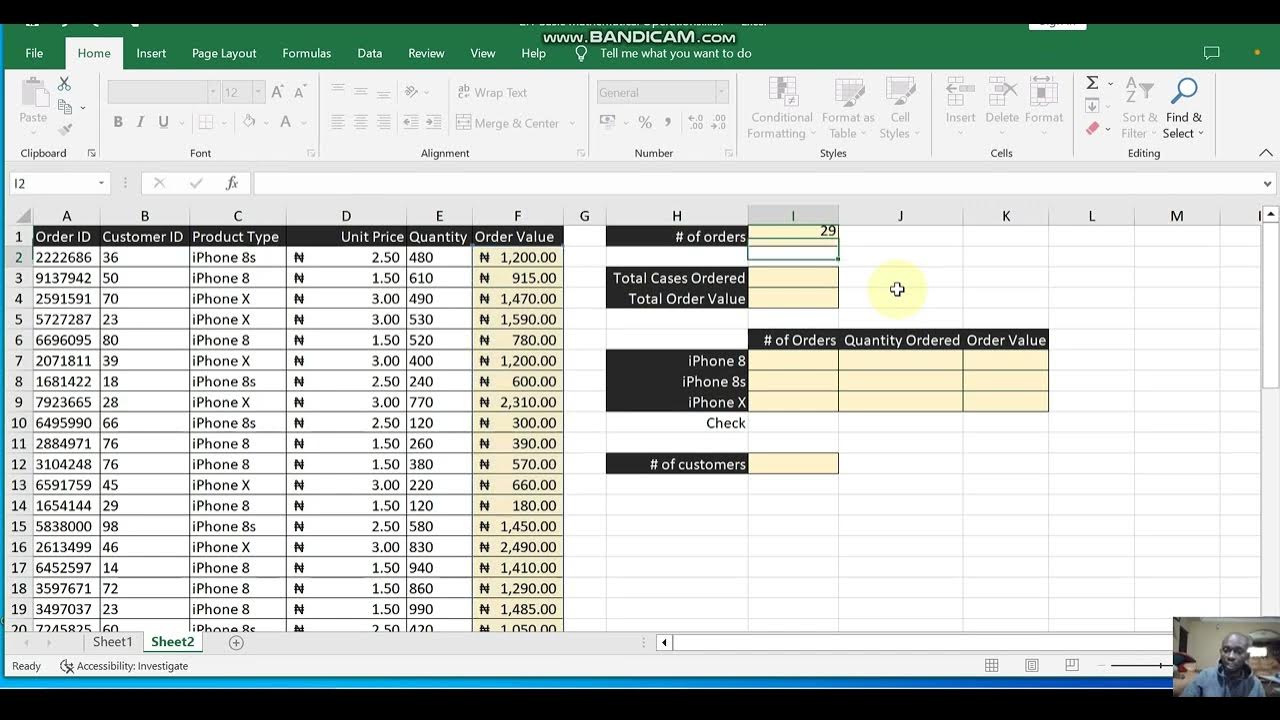Open the font name combo box
The image size is (1280, 720).
[163, 92]
